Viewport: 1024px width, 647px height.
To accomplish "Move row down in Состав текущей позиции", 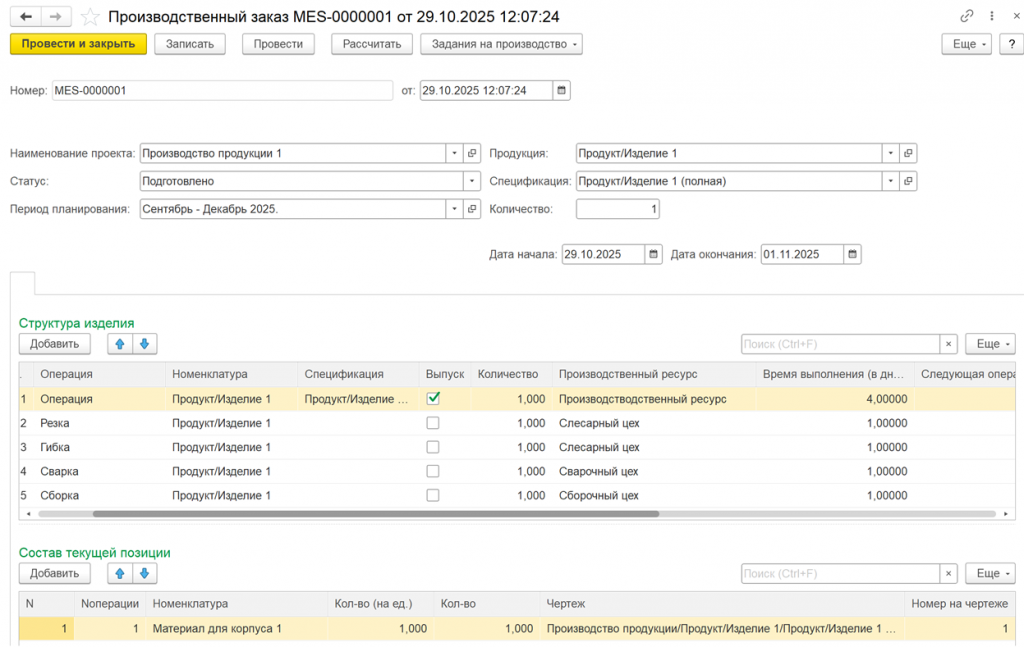I will (x=145, y=573).
